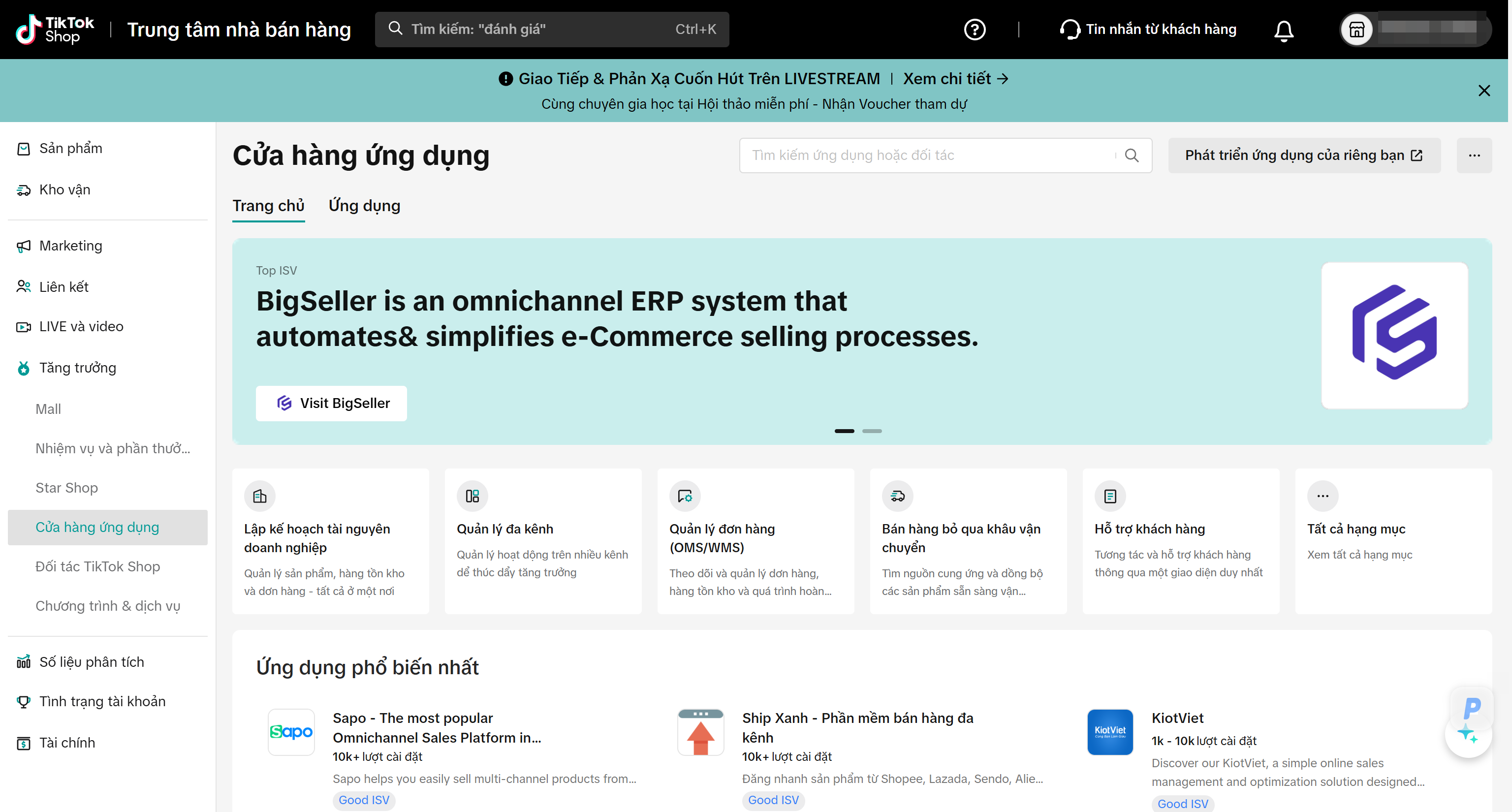
Task: Click the multichannel management category icon
Action: [472, 497]
